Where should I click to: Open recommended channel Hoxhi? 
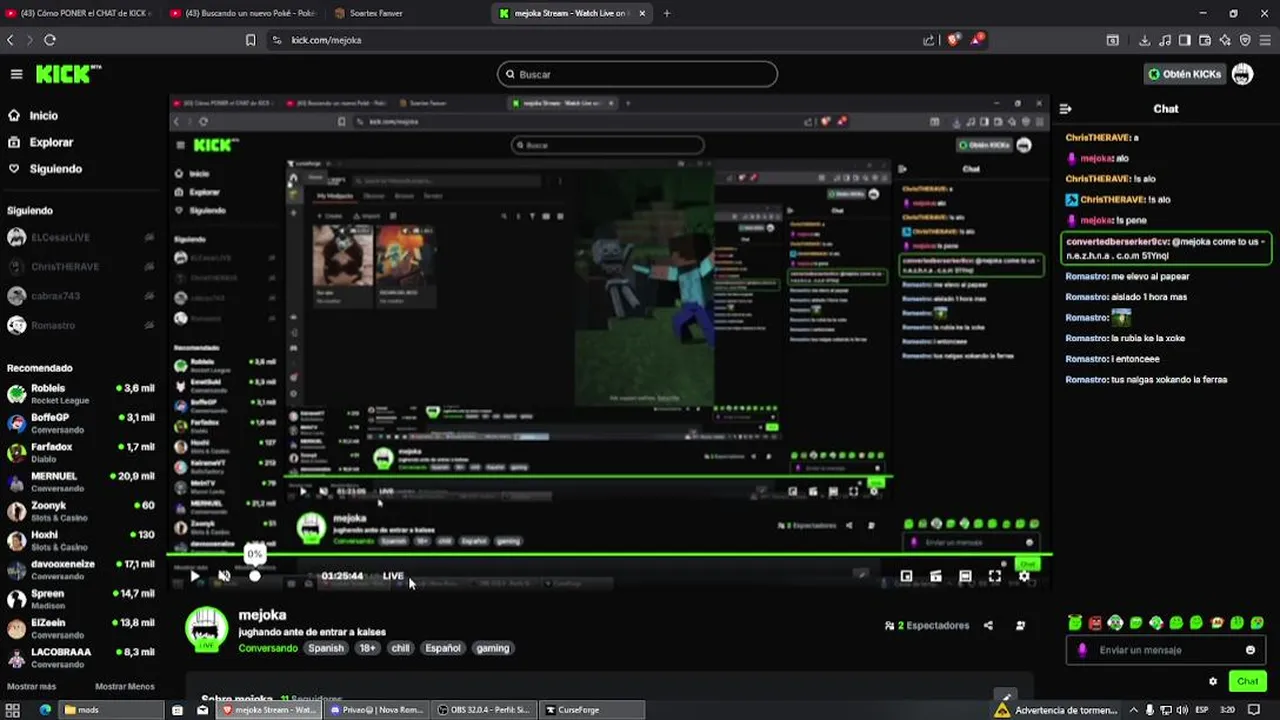tap(80, 540)
